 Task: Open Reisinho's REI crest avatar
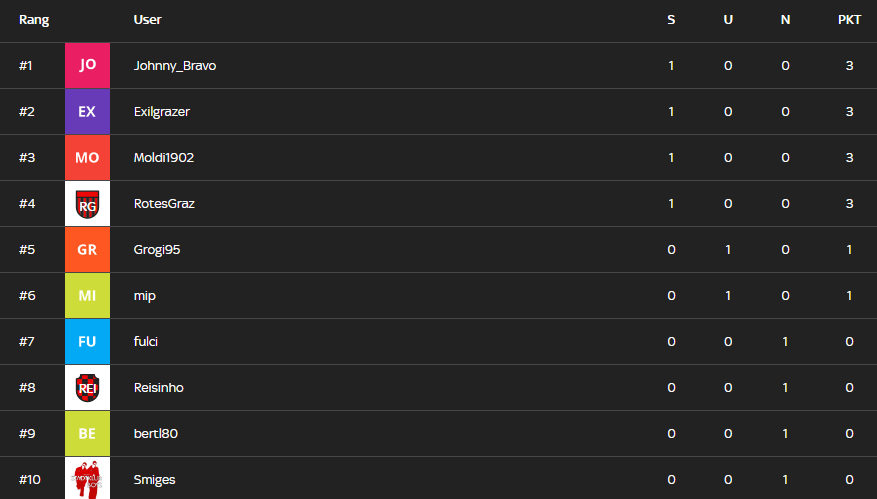[x=87, y=388]
